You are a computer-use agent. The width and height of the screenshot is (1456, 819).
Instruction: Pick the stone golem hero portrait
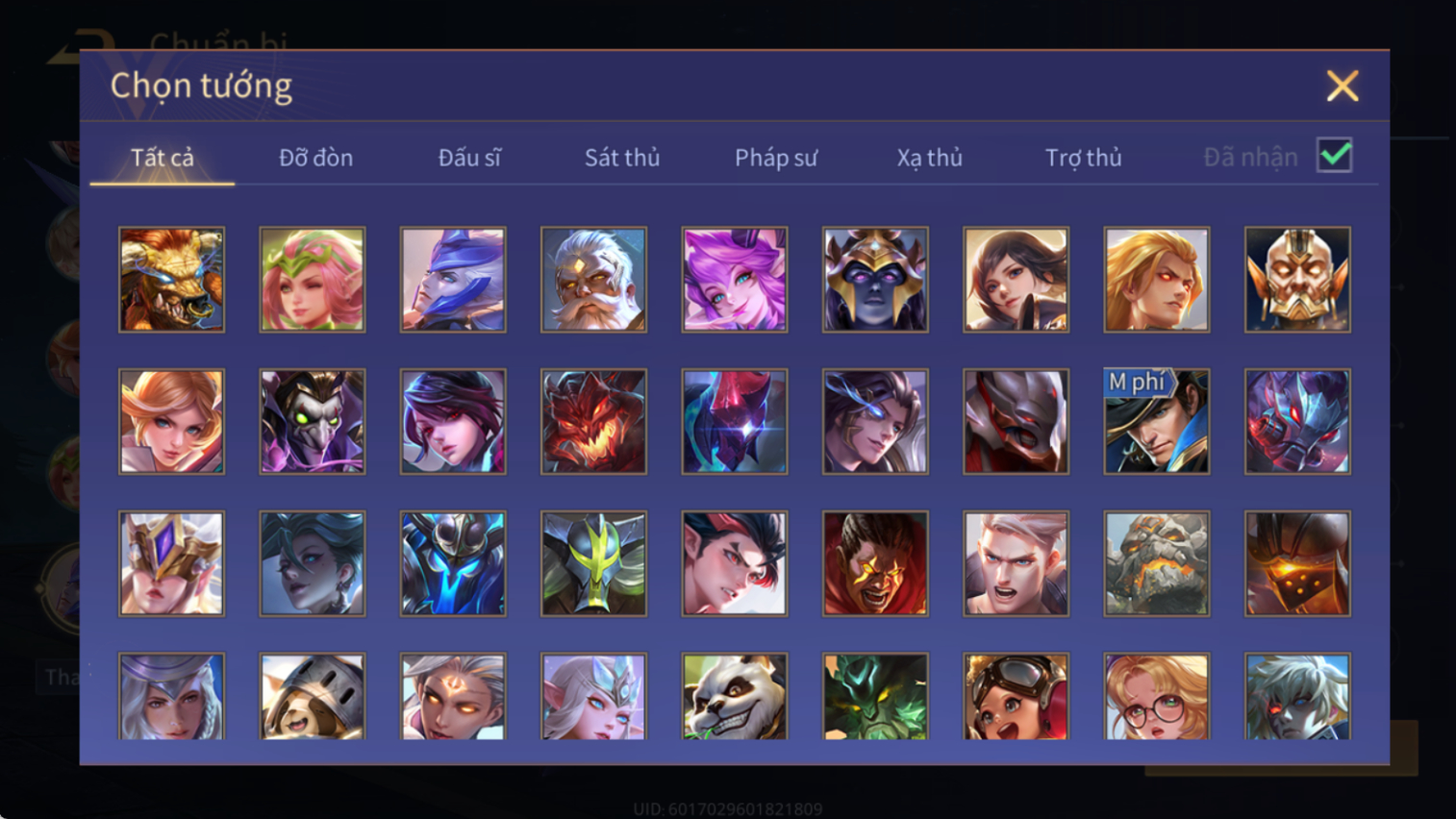tap(1157, 563)
